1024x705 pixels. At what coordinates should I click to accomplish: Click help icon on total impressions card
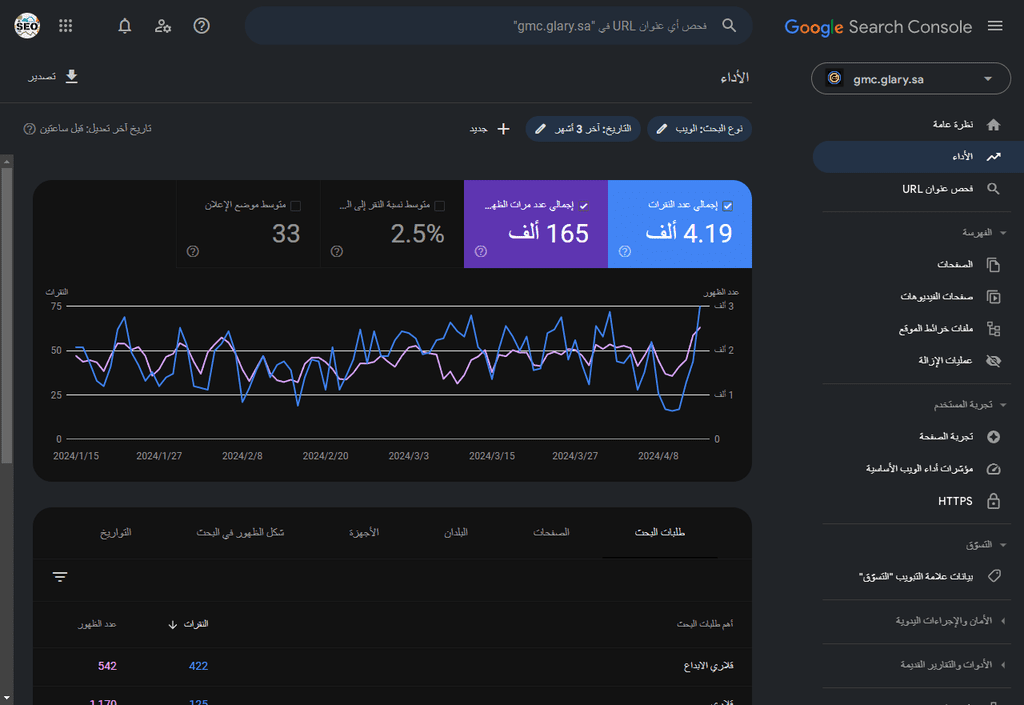481,251
